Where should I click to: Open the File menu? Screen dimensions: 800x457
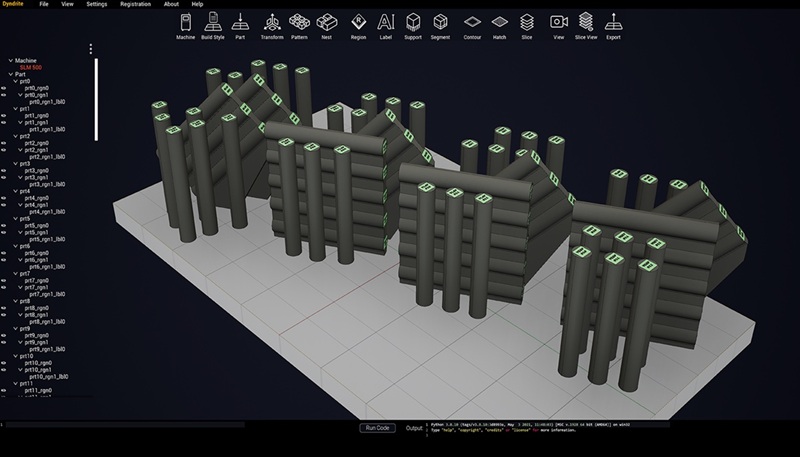point(43,4)
